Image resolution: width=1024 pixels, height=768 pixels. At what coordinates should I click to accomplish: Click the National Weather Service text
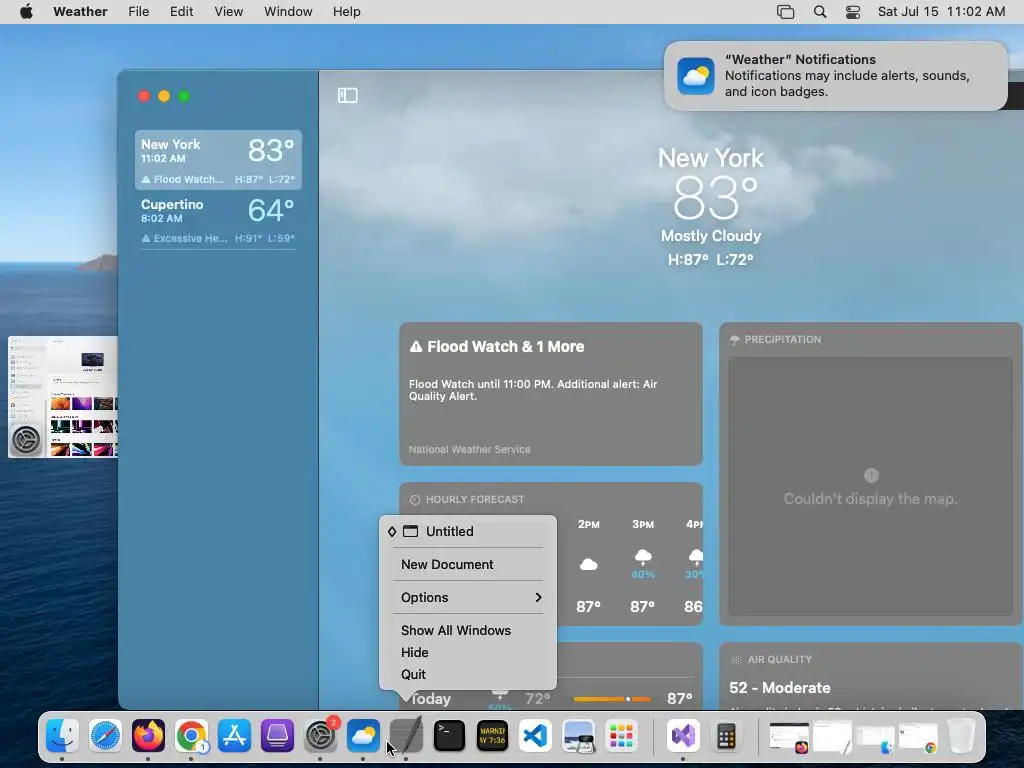click(470, 449)
